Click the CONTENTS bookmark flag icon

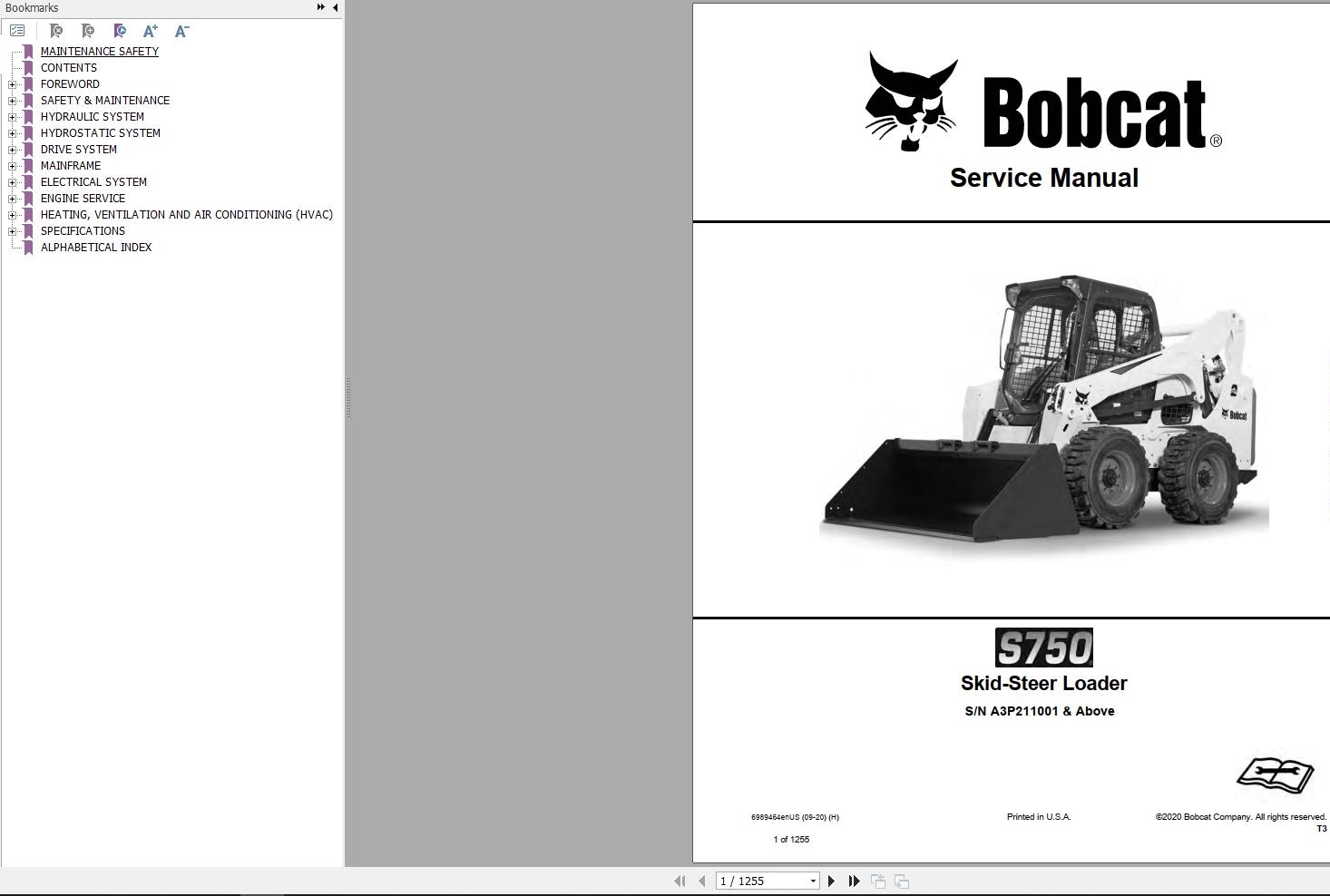(x=28, y=68)
